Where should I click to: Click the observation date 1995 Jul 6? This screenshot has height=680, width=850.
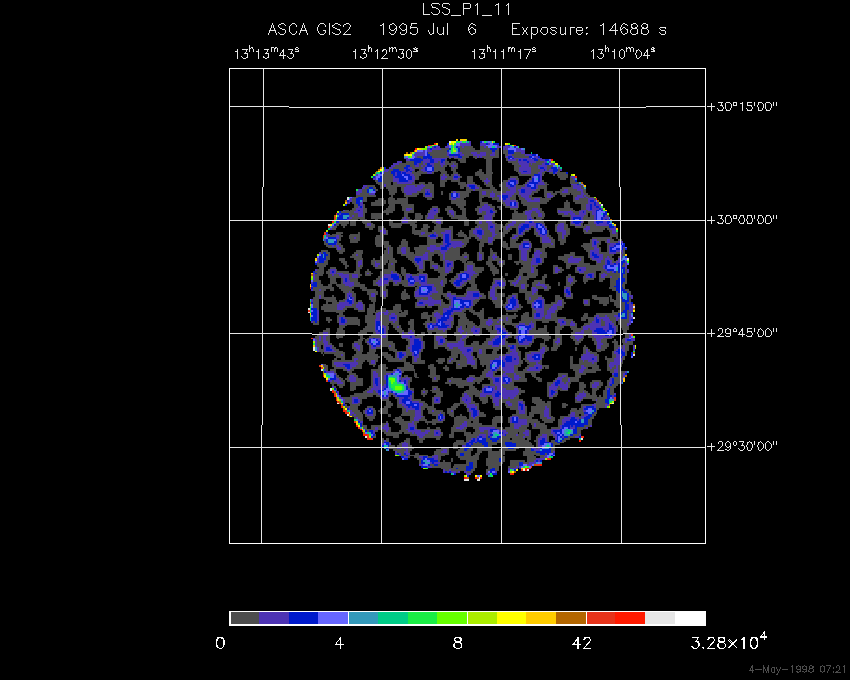click(x=428, y=29)
